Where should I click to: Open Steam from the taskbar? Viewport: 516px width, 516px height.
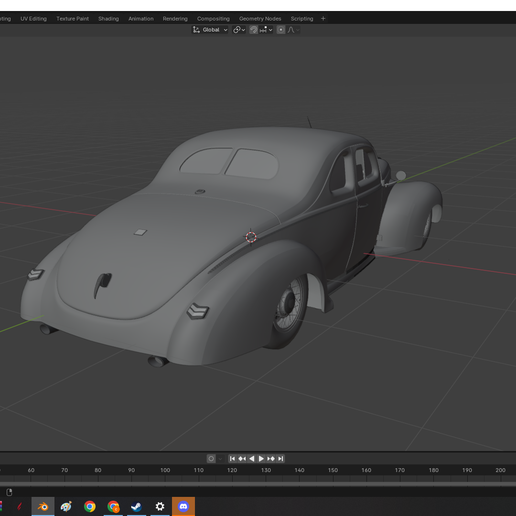136,507
